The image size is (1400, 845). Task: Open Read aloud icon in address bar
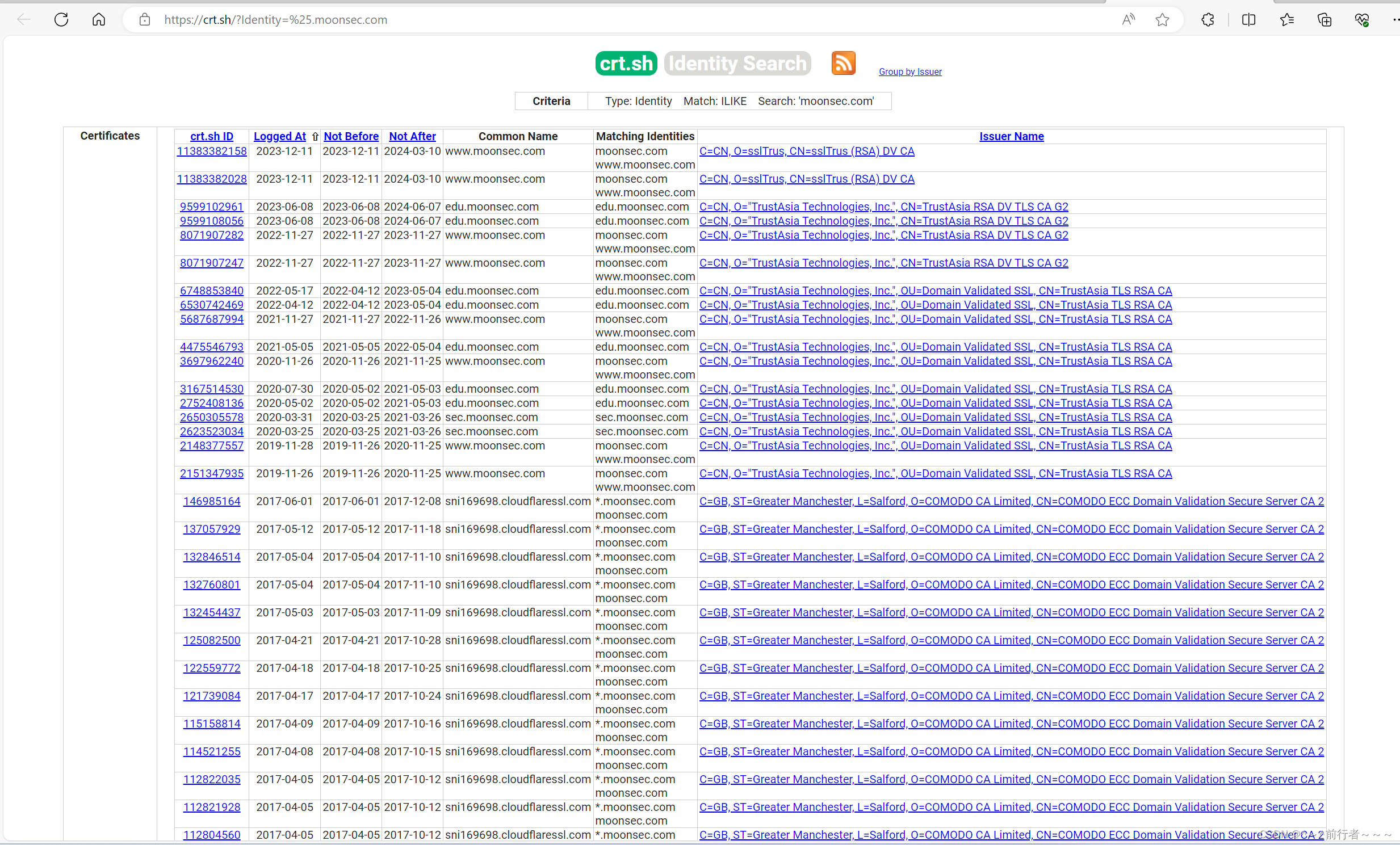coord(1129,20)
